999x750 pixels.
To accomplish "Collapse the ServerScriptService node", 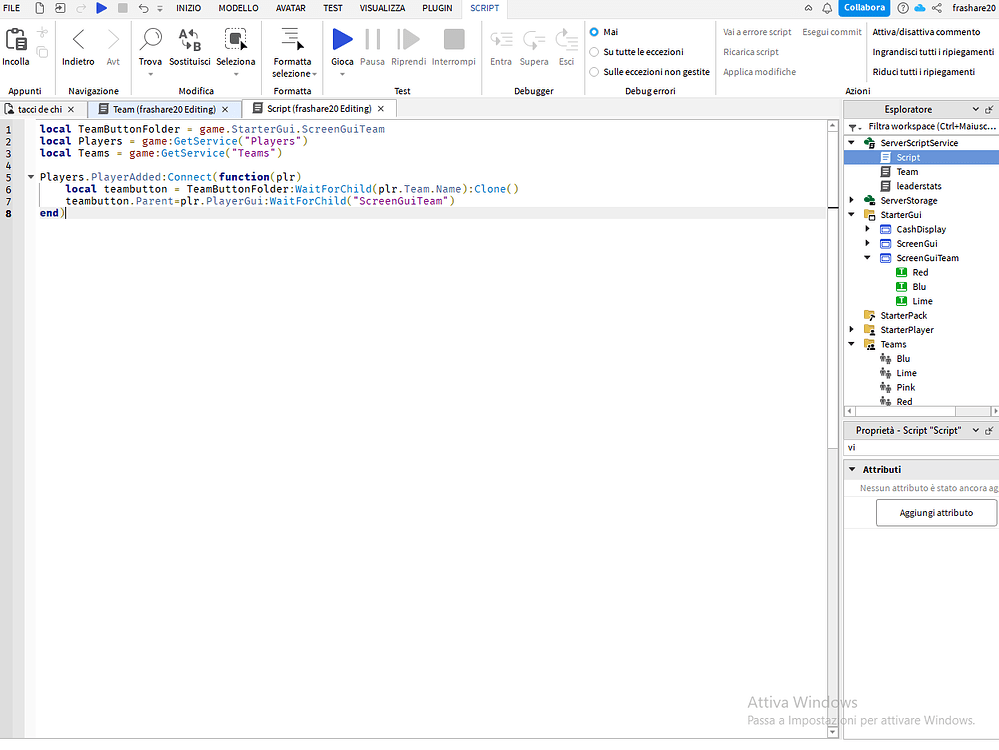I will [x=852, y=143].
